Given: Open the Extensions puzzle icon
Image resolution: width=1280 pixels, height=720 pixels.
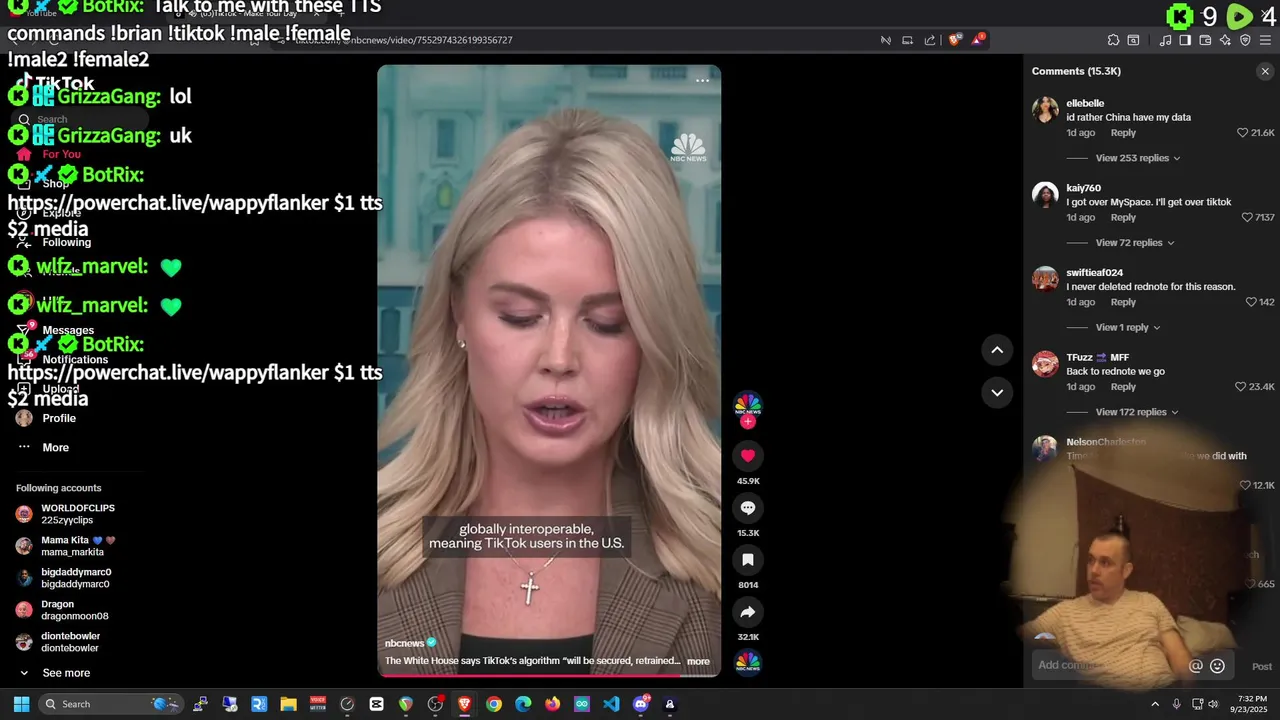Looking at the screenshot, I should click(x=1113, y=40).
